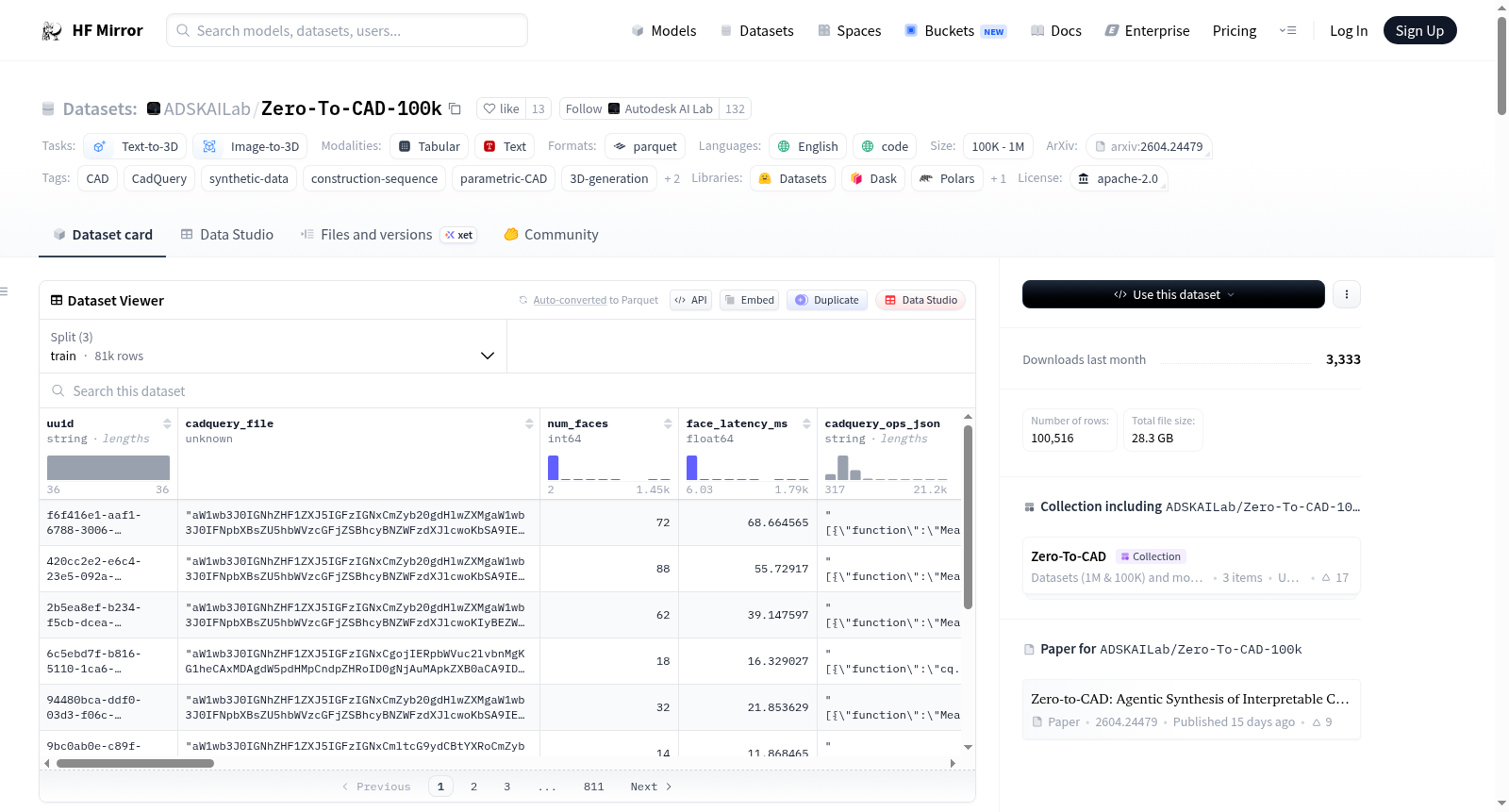Click the size 100K - 1M tag

998,146
